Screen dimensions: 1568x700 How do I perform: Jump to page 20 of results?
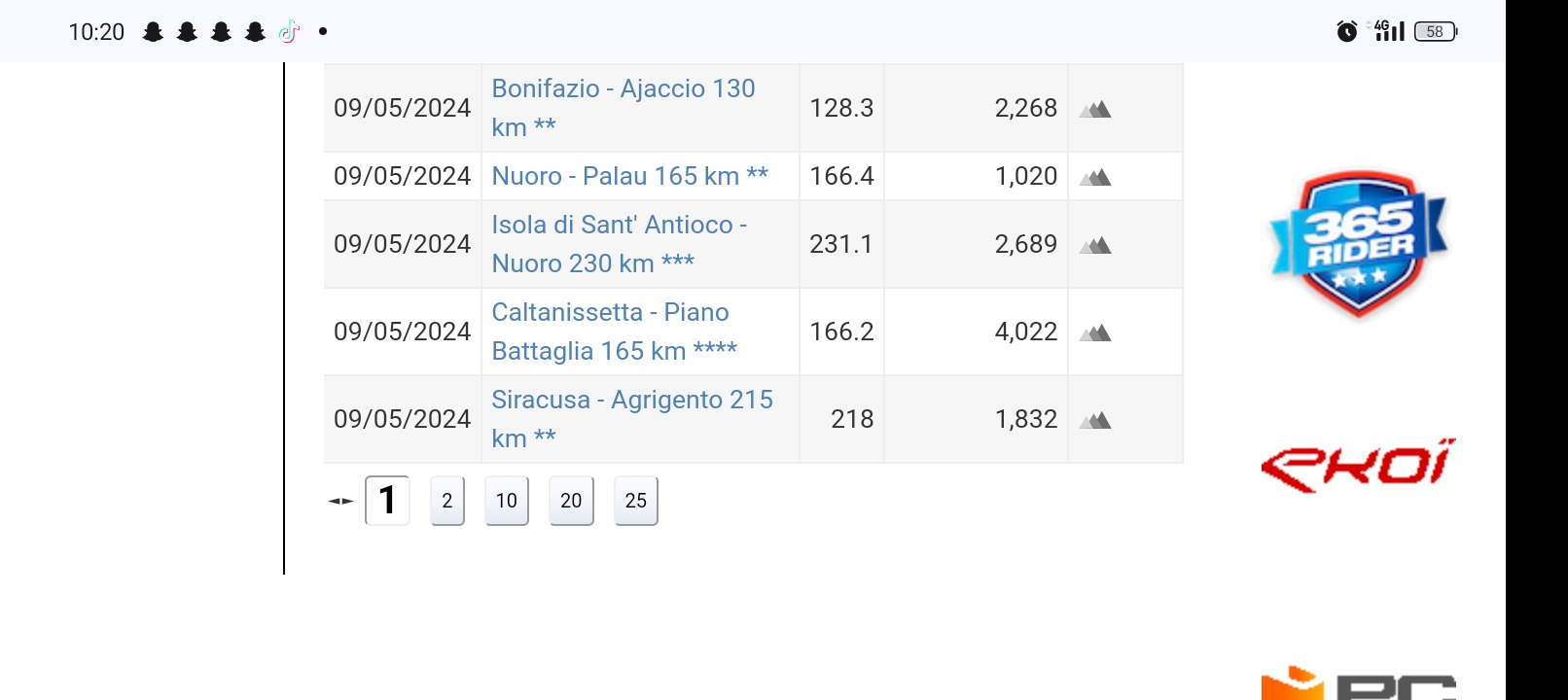click(571, 501)
